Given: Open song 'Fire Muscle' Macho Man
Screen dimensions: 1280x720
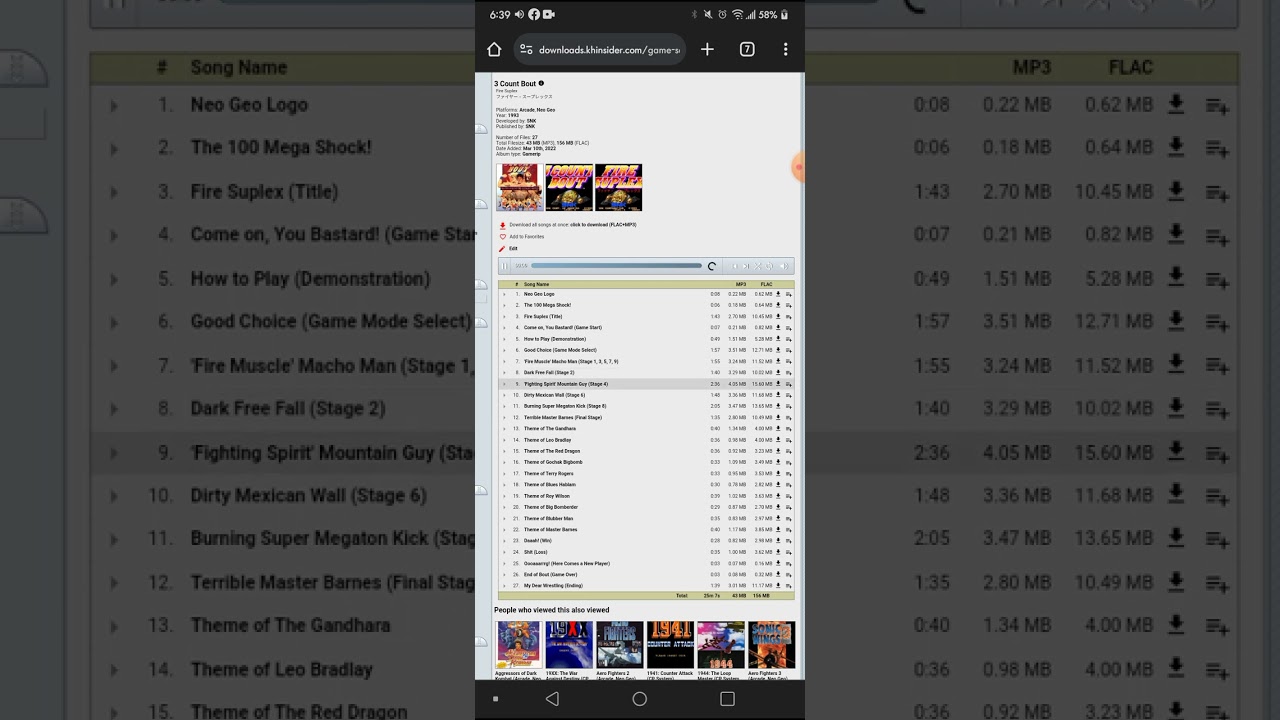Looking at the screenshot, I should point(571,361).
